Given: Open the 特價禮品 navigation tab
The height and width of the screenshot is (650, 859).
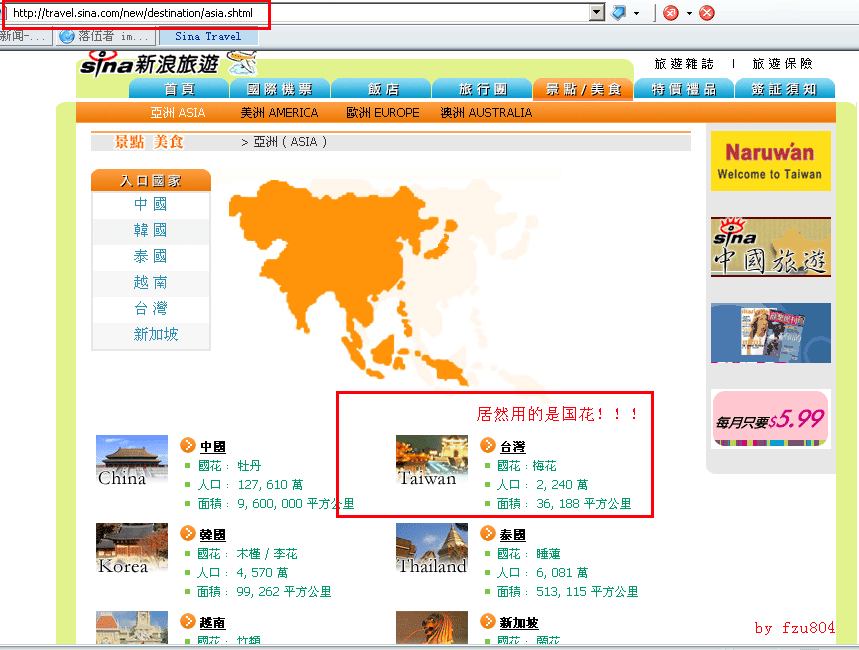Looking at the screenshot, I should 684,89.
